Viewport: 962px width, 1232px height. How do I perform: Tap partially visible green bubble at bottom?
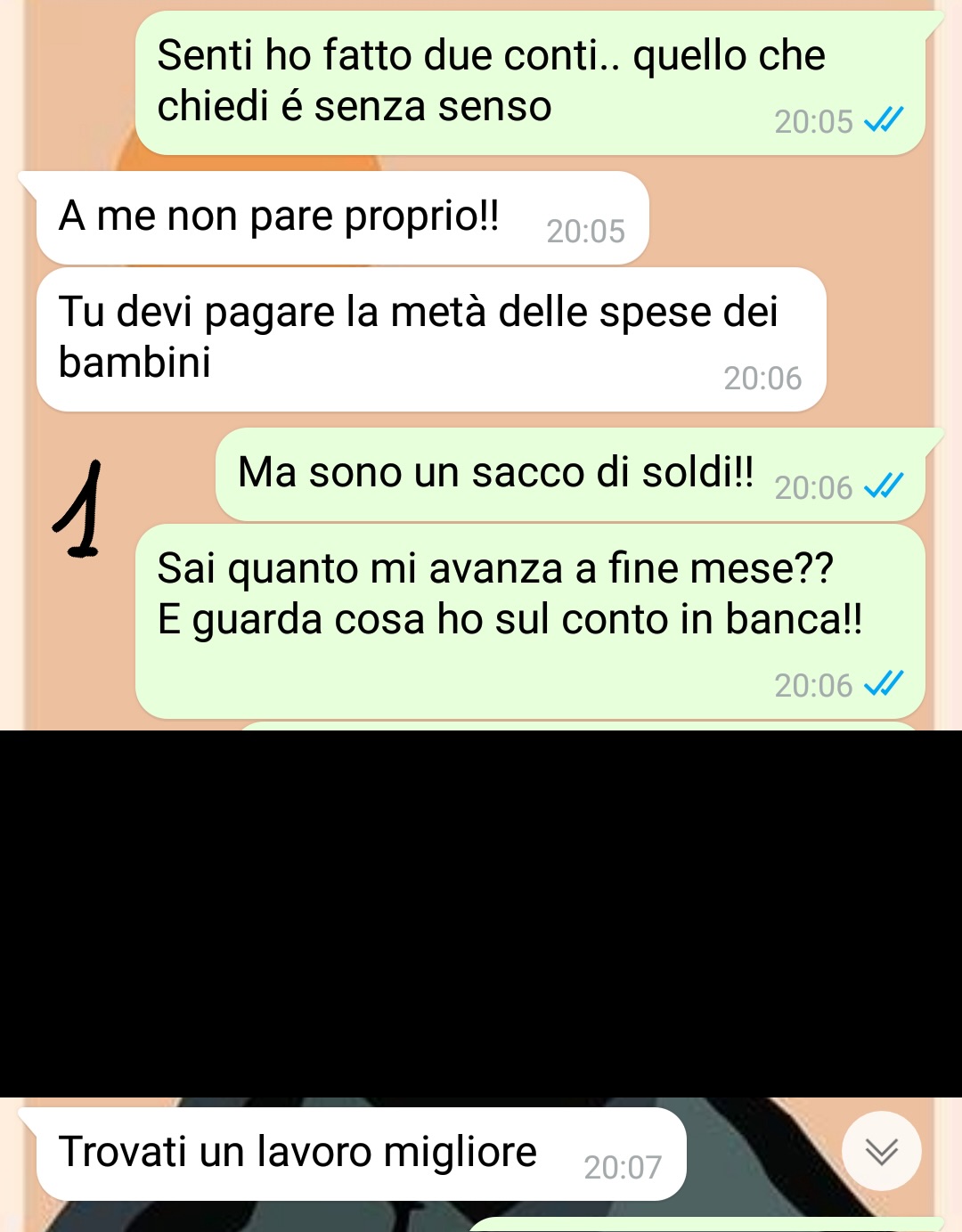coord(704,1225)
